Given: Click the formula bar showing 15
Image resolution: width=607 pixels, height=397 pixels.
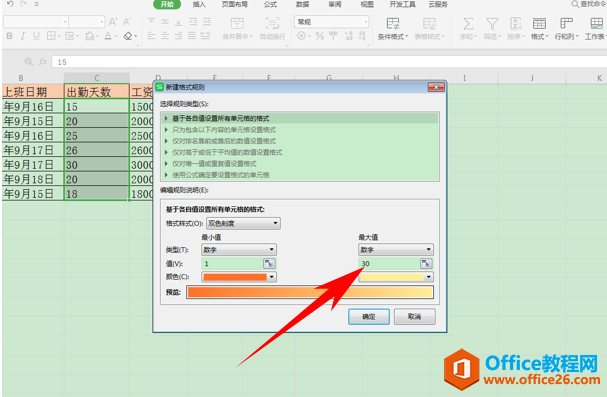Looking at the screenshot, I should (329, 62).
